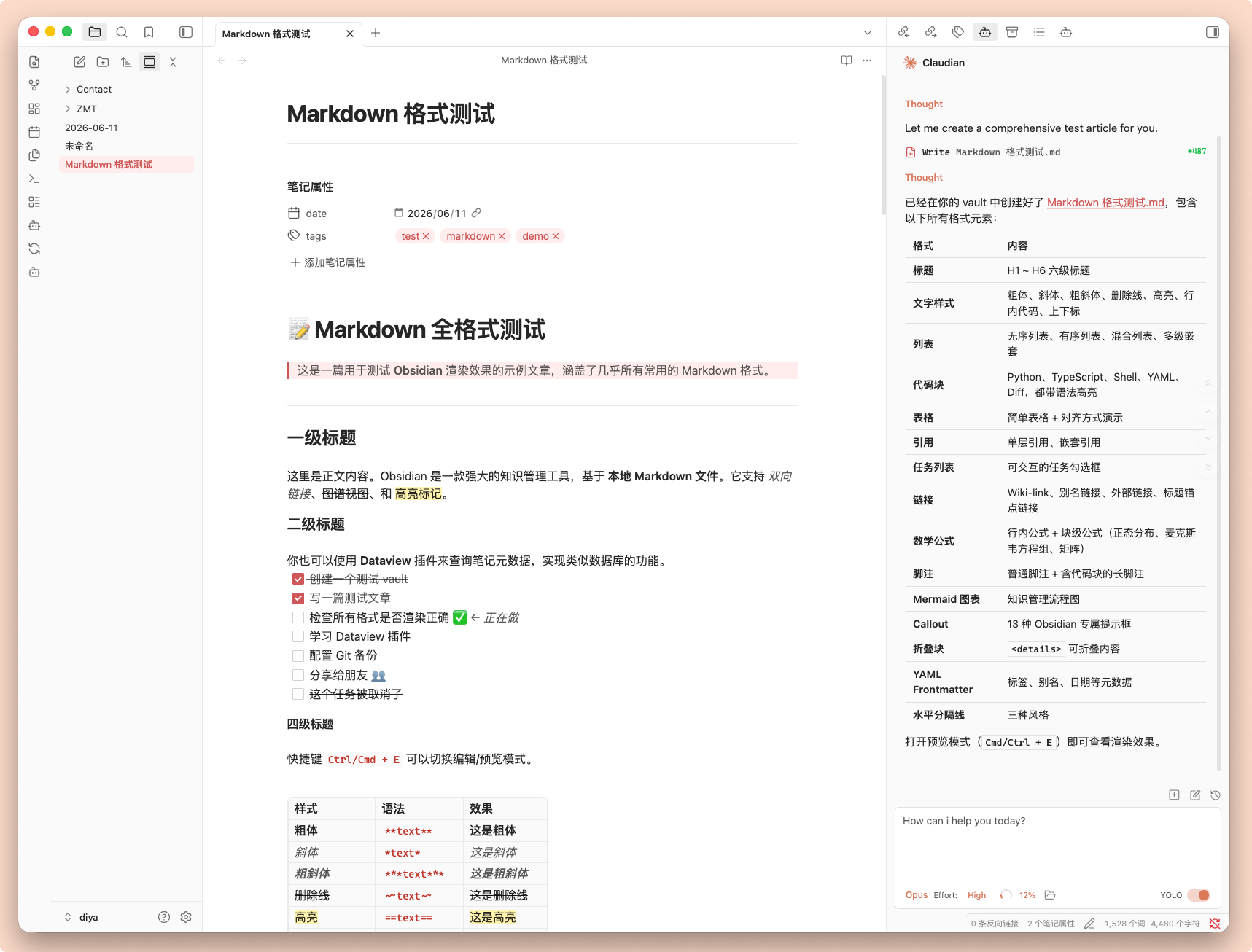The width and height of the screenshot is (1252, 952).
Task: Click the sync arrows ribbon icon
Action: [x=34, y=249]
